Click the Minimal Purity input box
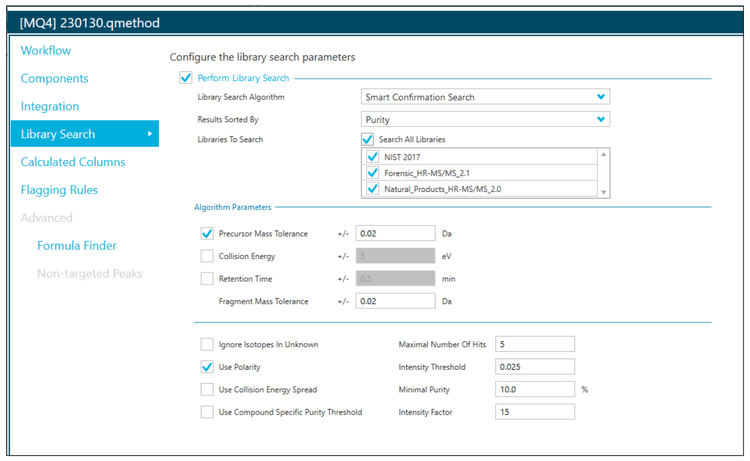Image resolution: width=750 pixels, height=461 pixels. 533,389
